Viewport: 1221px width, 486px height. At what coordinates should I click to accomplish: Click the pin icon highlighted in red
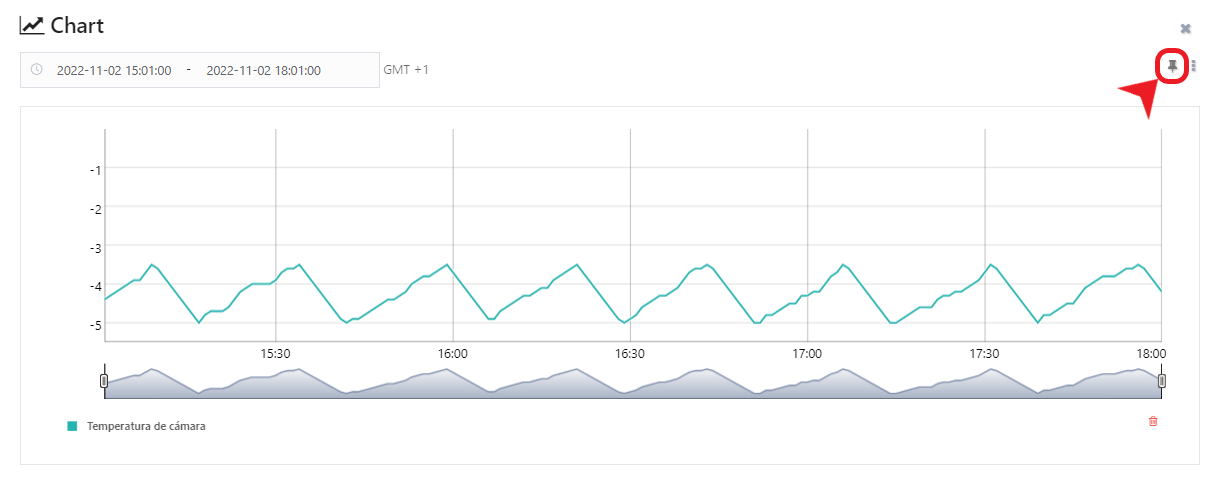[1172, 66]
